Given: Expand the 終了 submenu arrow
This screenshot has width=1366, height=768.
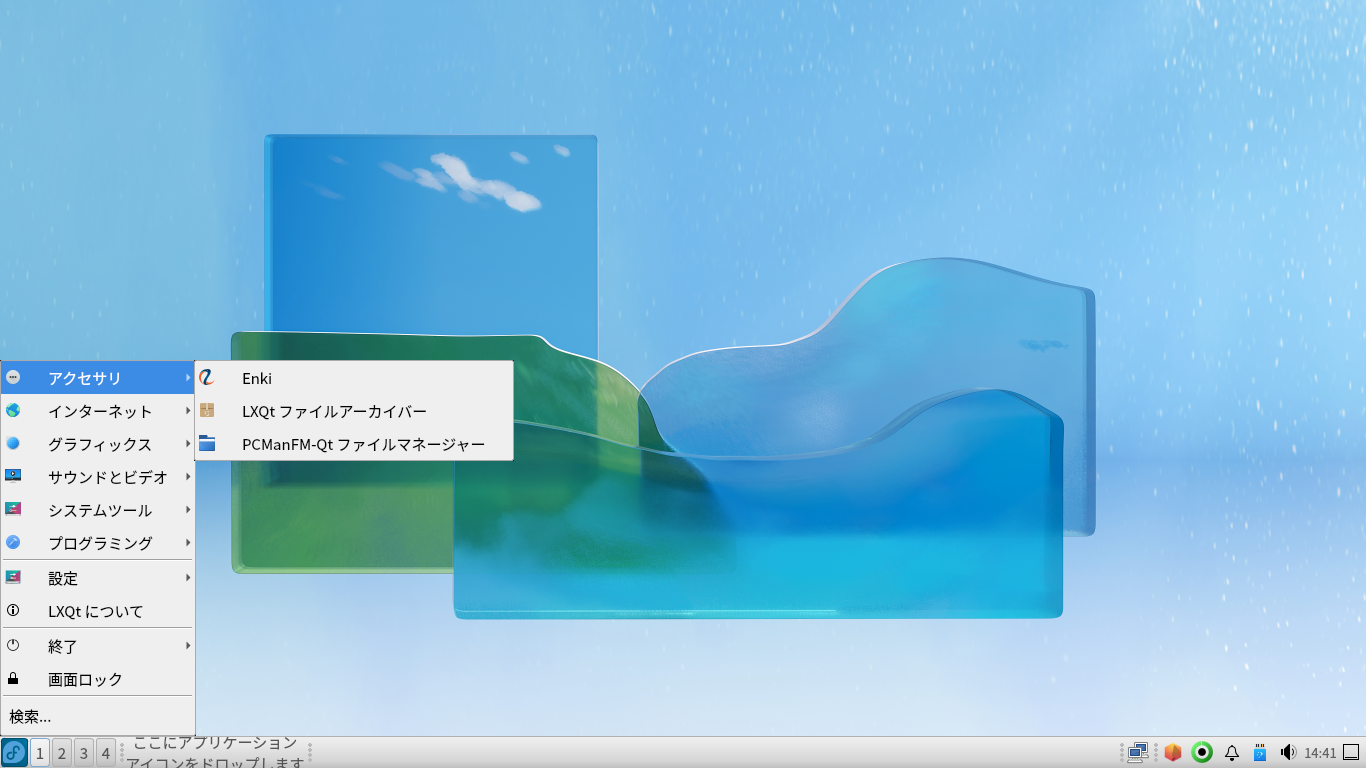Looking at the screenshot, I should pyautogui.click(x=188, y=645).
